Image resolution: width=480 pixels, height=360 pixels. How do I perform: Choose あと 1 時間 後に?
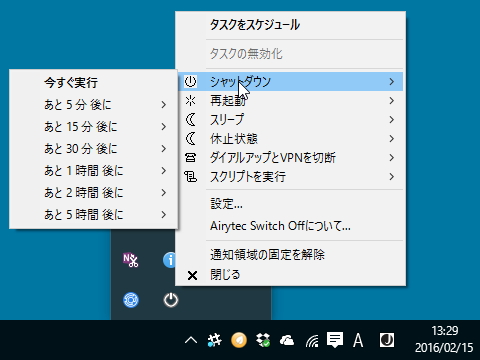click(93, 171)
